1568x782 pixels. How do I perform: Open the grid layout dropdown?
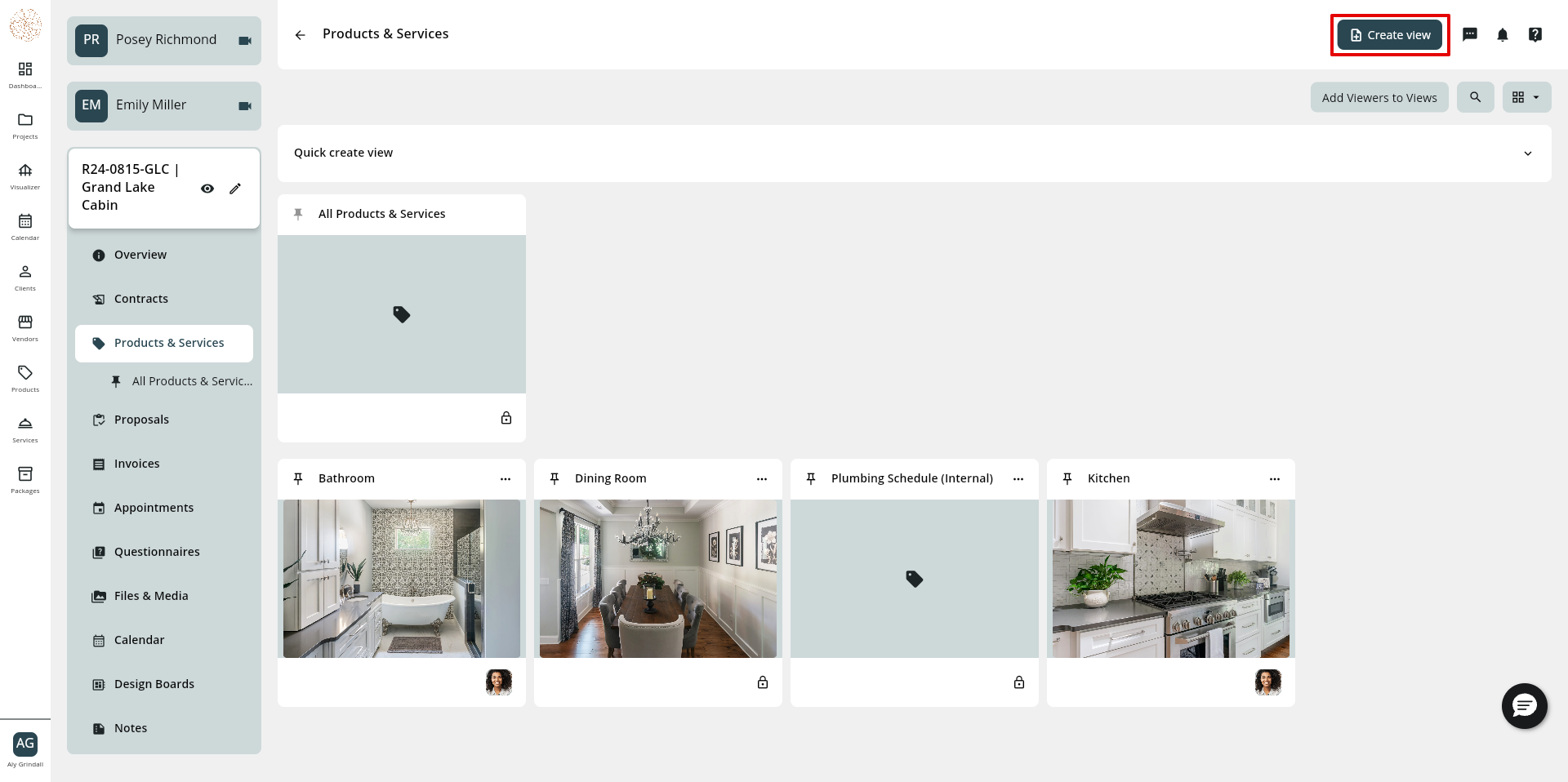click(1526, 97)
